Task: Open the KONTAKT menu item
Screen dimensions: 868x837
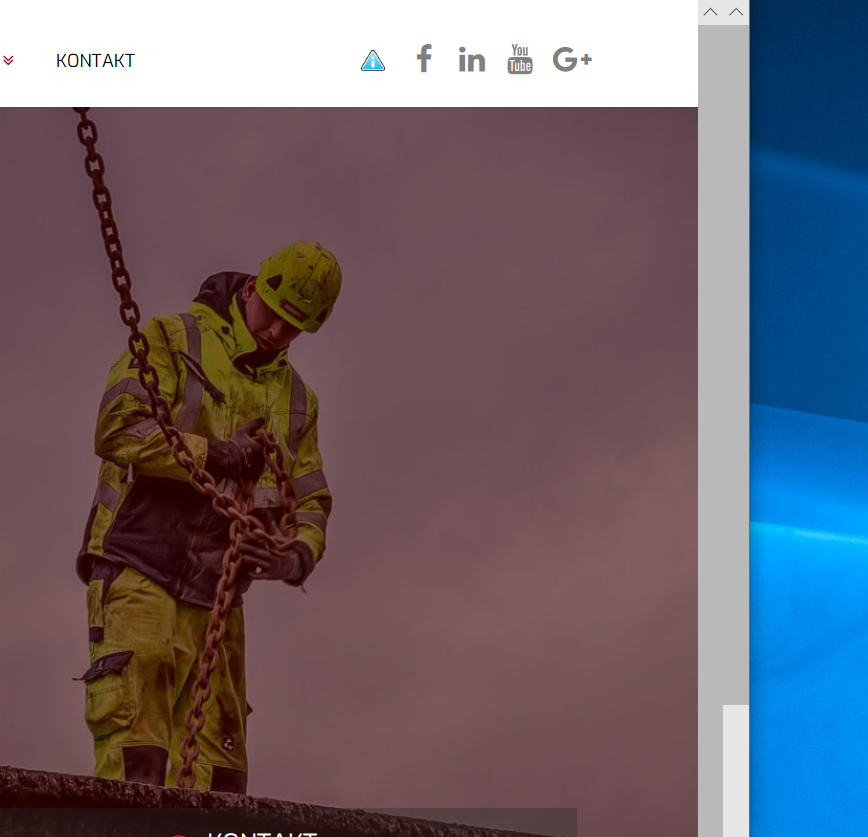Action: [x=95, y=60]
